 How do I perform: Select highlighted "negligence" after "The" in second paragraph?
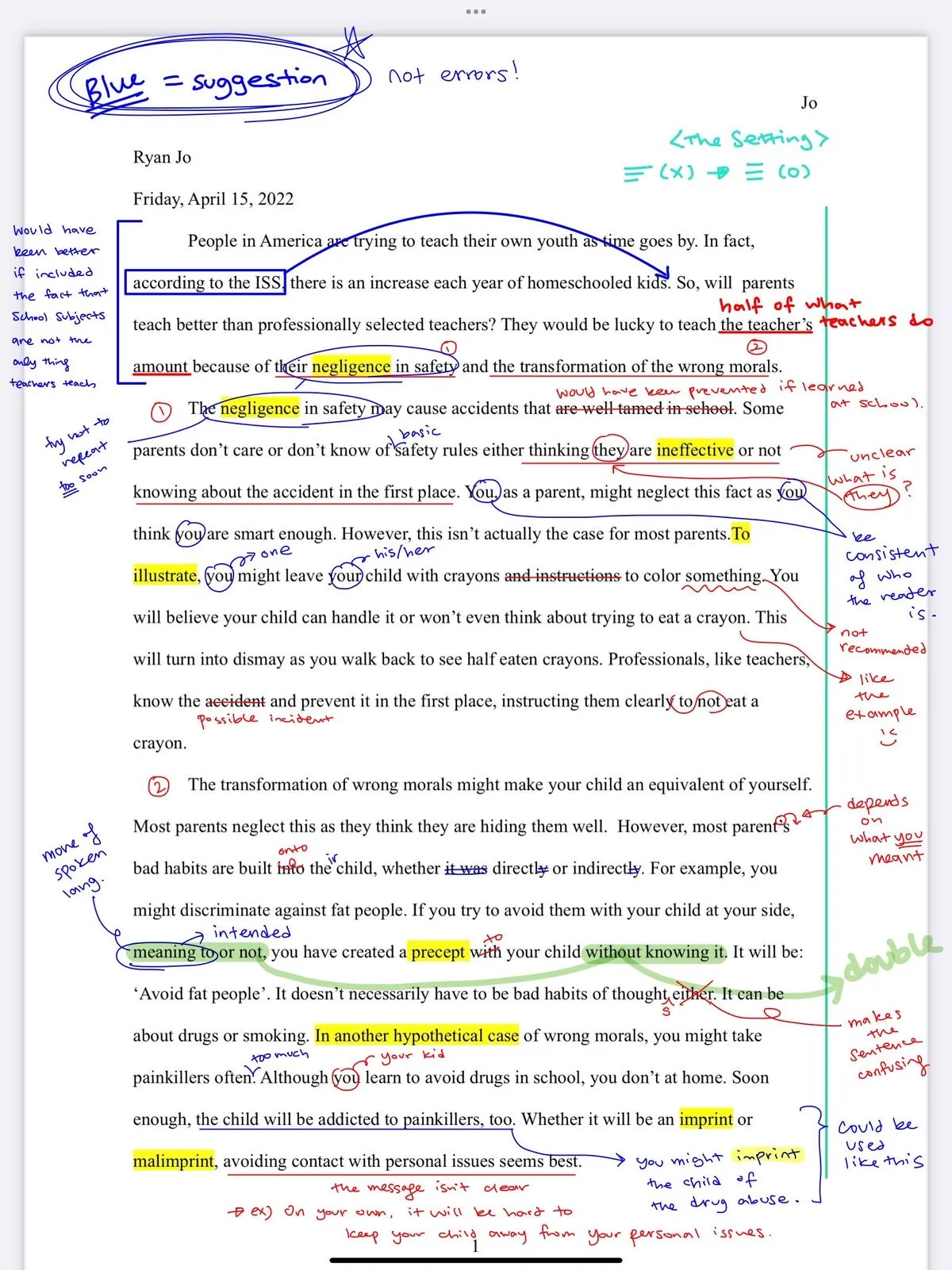point(259,409)
